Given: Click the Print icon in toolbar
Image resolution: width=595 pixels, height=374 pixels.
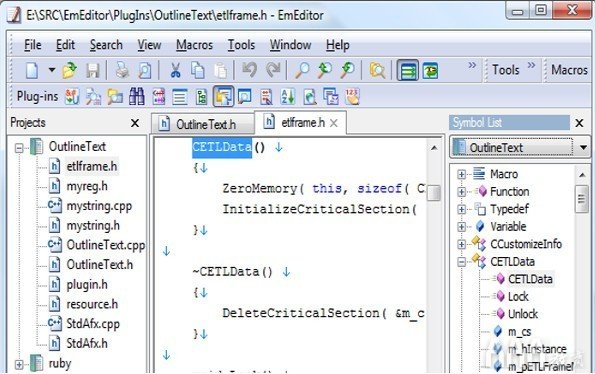Looking at the screenshot, I should (122, 71).
